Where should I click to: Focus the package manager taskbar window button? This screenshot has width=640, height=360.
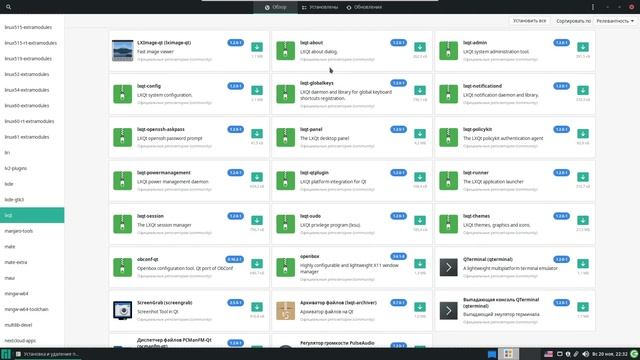(x=47, y=354)
